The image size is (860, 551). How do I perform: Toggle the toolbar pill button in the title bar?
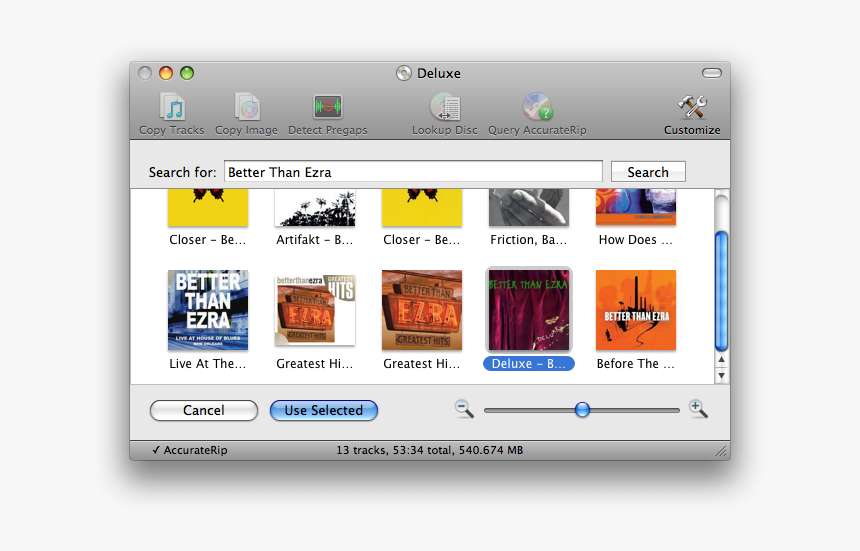[711, 73]
